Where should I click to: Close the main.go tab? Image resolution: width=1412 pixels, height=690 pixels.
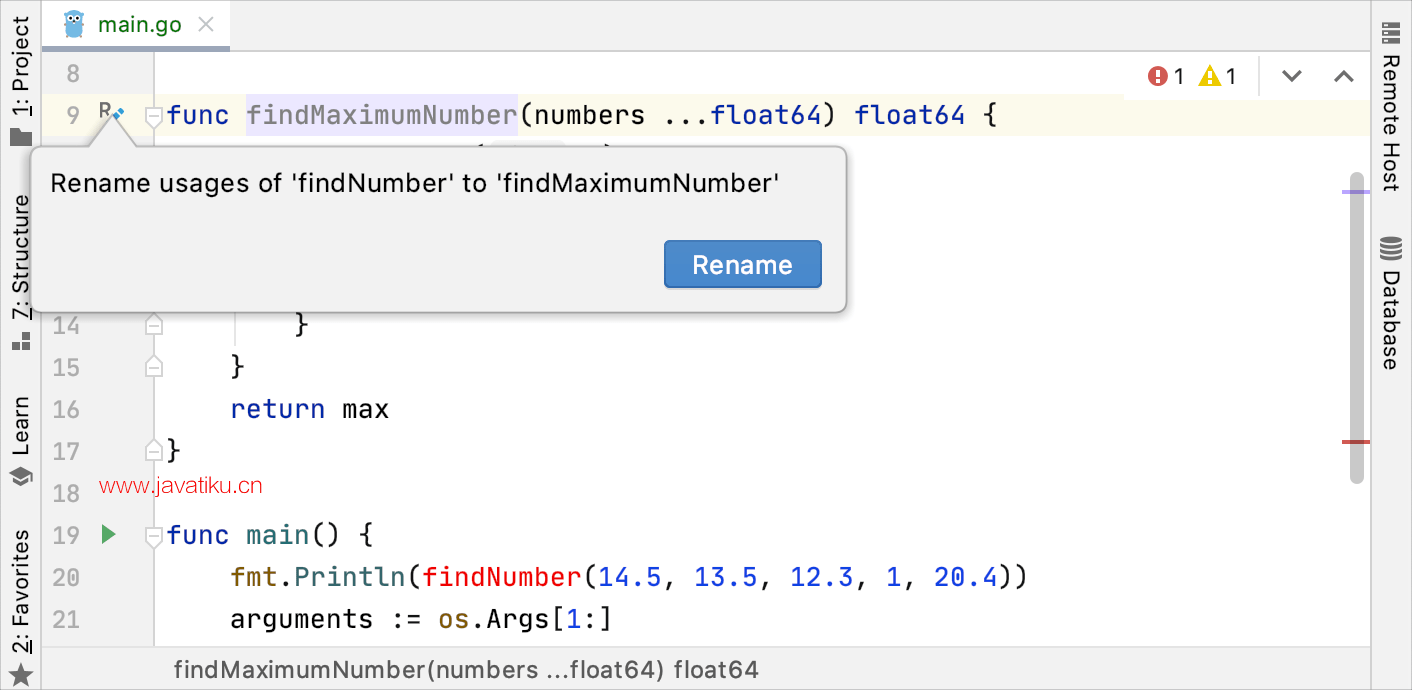(x=206, y=25)
